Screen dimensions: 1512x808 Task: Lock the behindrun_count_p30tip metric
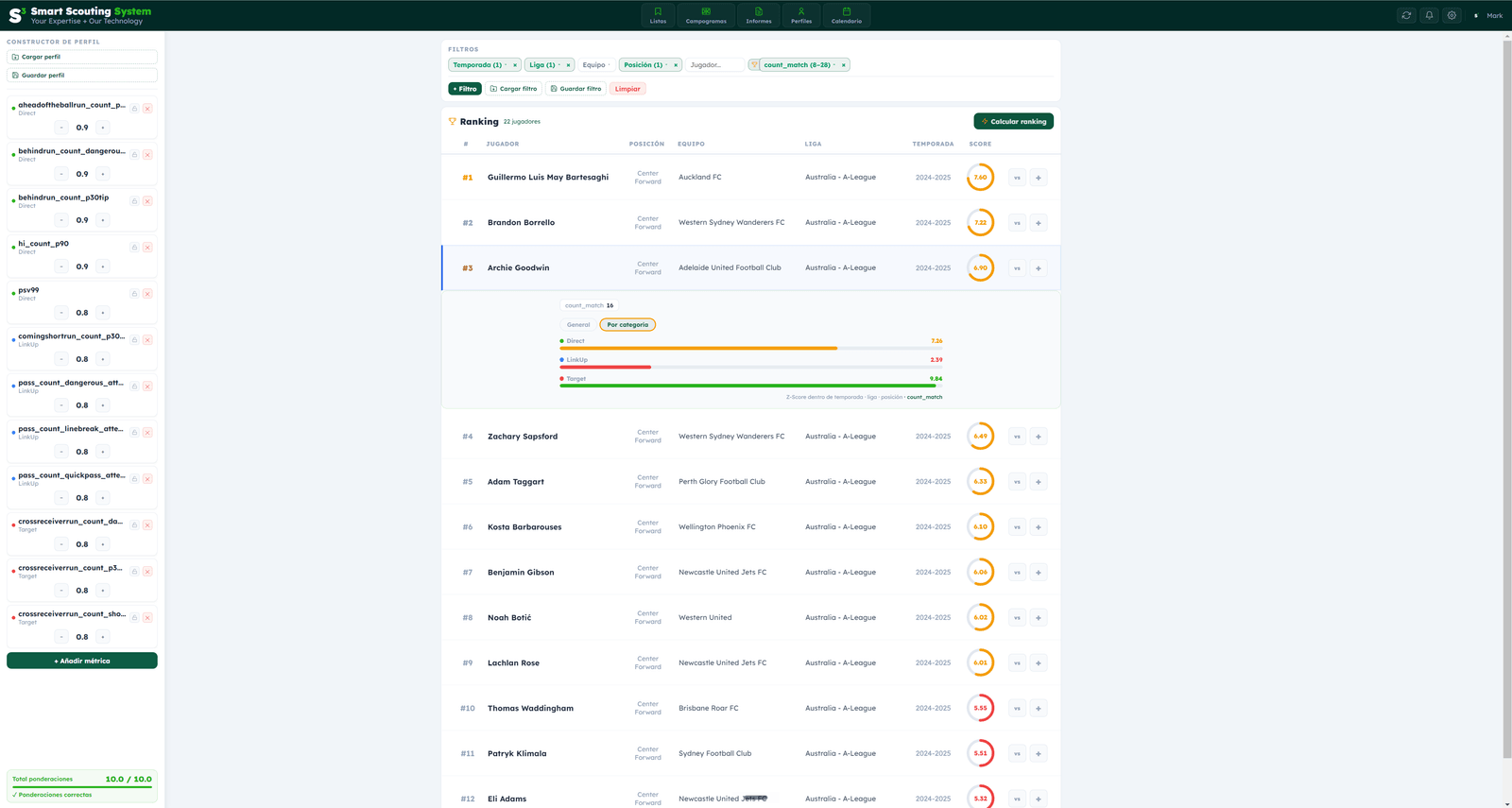134,201
